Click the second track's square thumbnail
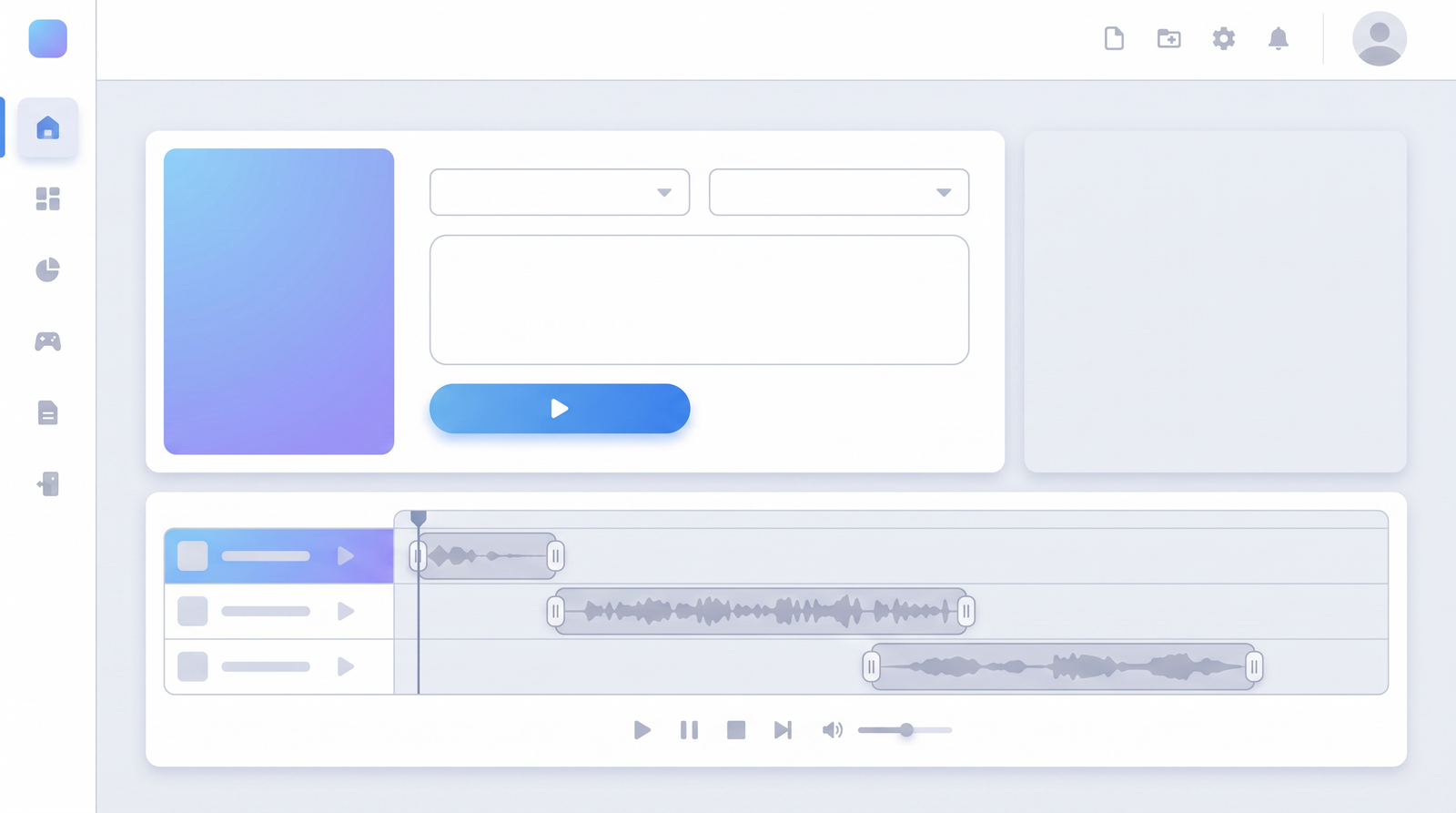This screenshot has height=813, width=1456. coord(192,611)
